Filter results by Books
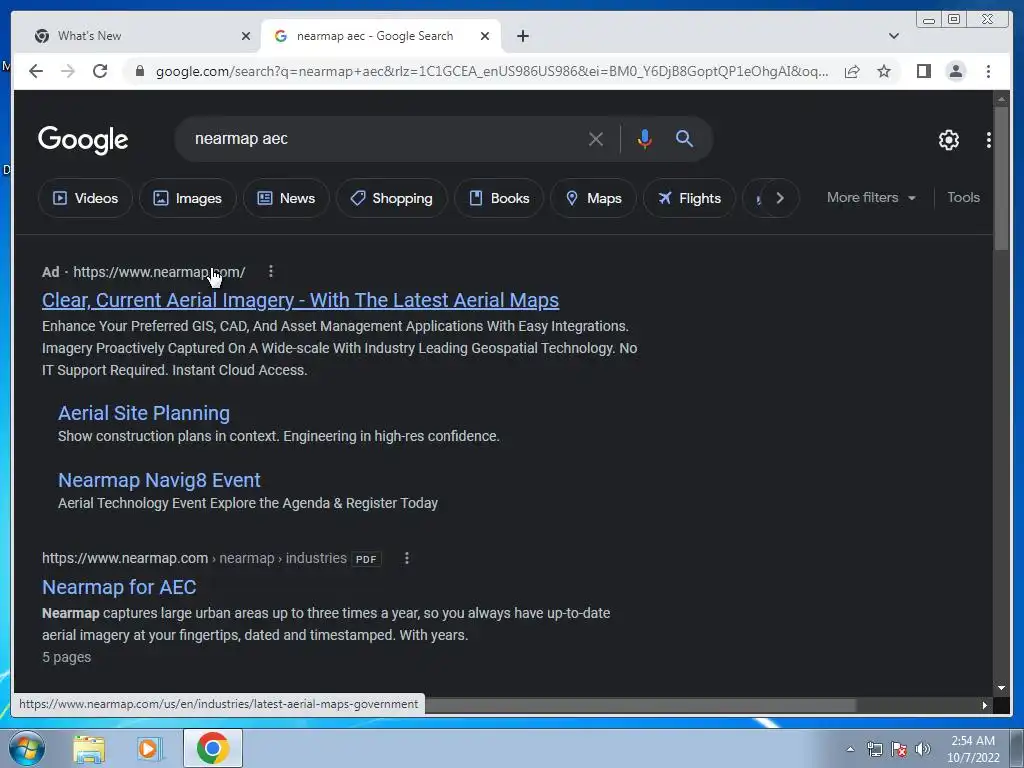The height and width of the screenshot is (768, 1024). (499, 198)
